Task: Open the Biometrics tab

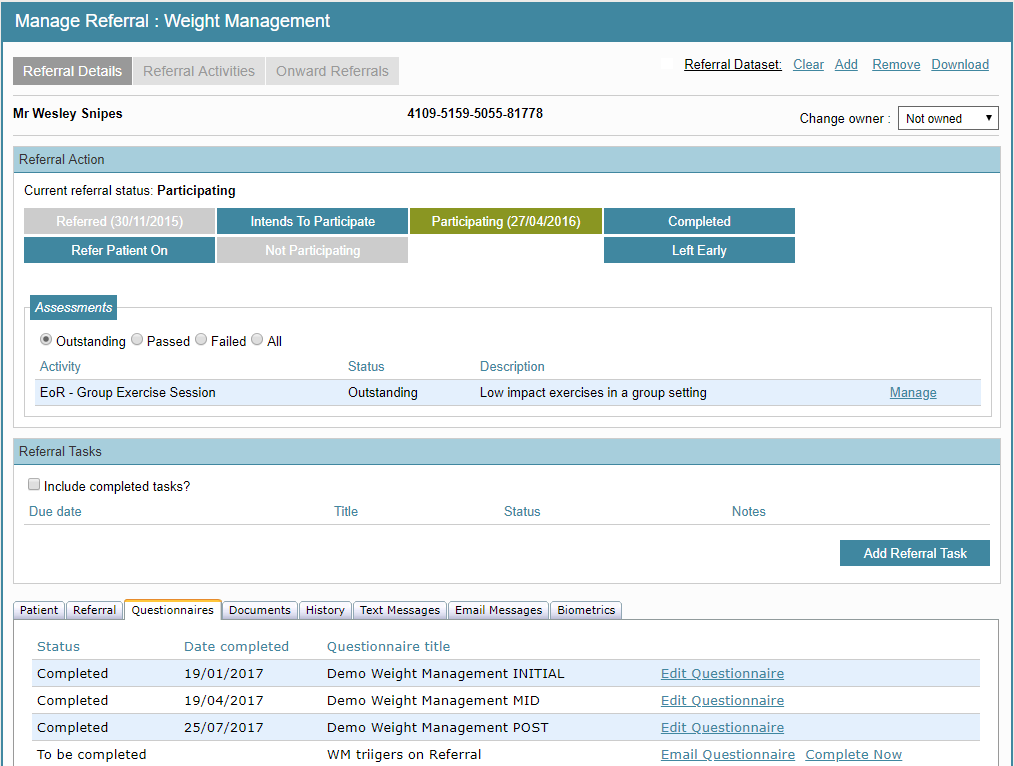Action: [x=587, y=610]
